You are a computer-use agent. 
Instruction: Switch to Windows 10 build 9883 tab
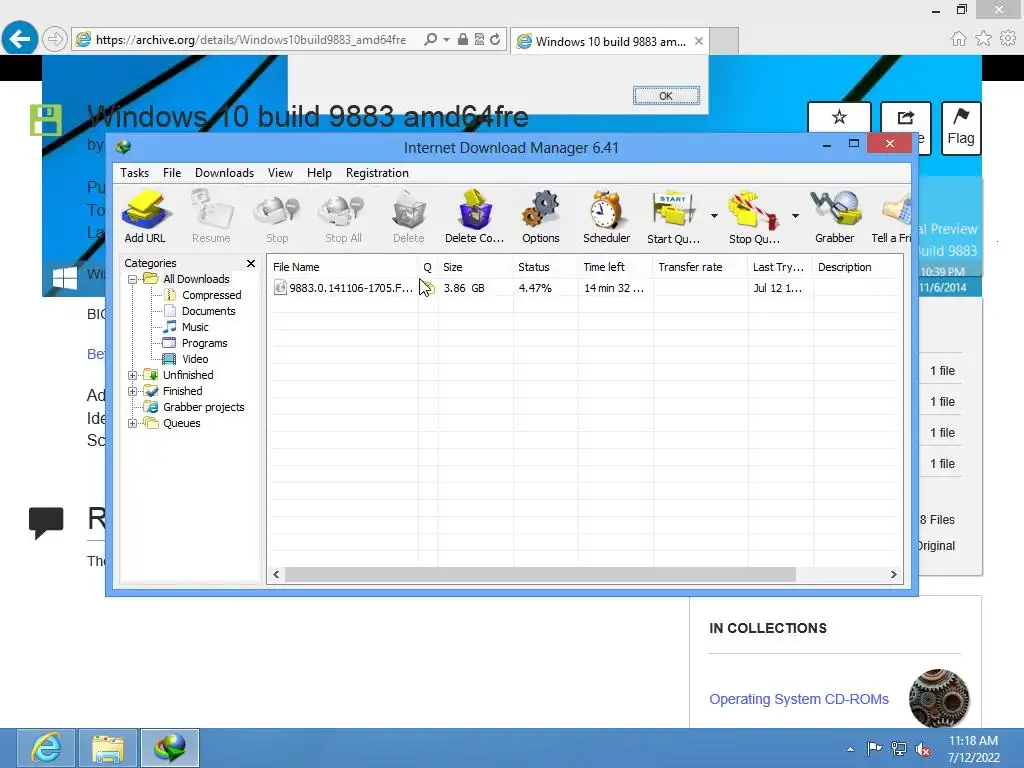(x=610, y=41)
